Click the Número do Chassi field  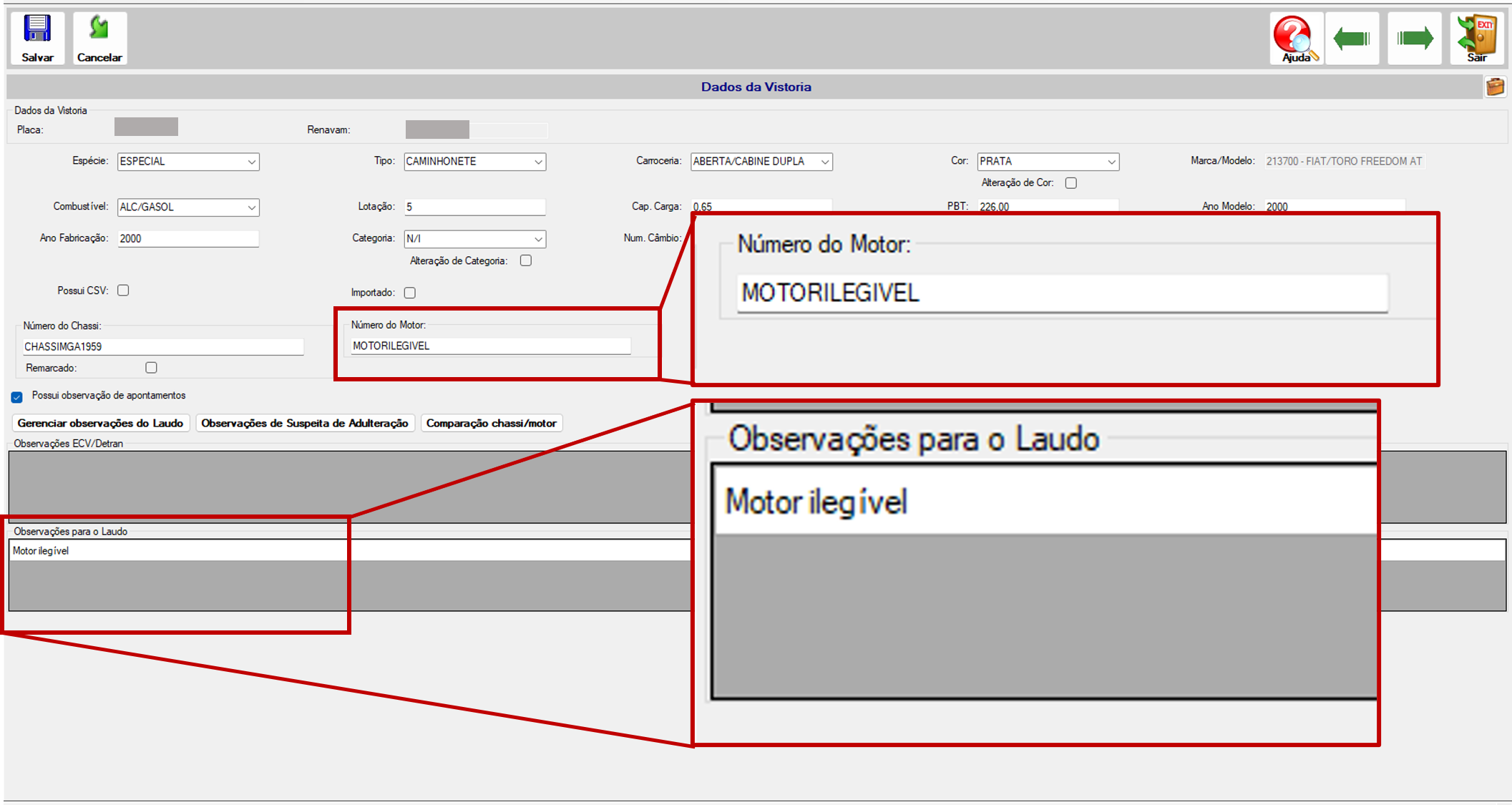click(163, 346)
